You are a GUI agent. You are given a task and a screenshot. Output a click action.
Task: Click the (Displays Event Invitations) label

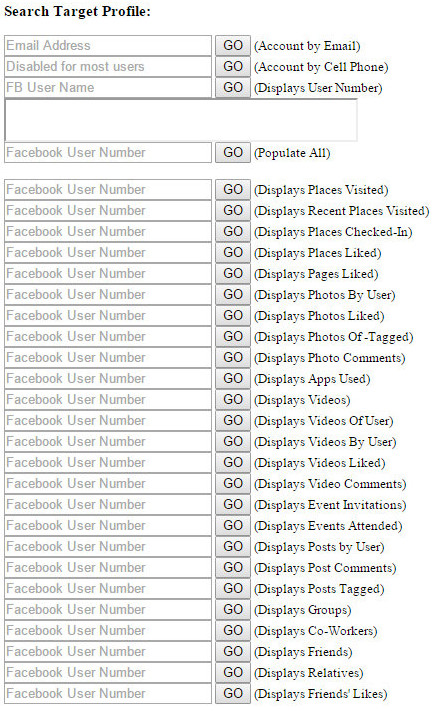click(330, 506)
